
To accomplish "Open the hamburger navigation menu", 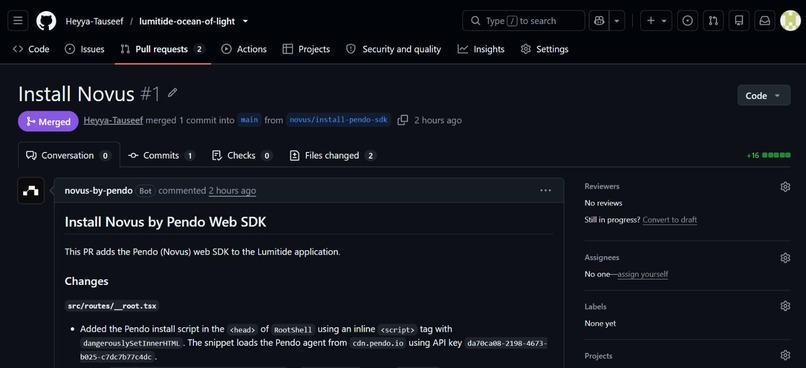I will point(18,21).
